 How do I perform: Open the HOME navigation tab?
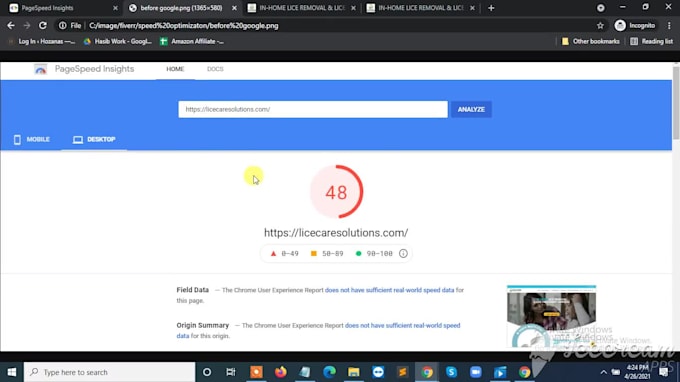175,69
